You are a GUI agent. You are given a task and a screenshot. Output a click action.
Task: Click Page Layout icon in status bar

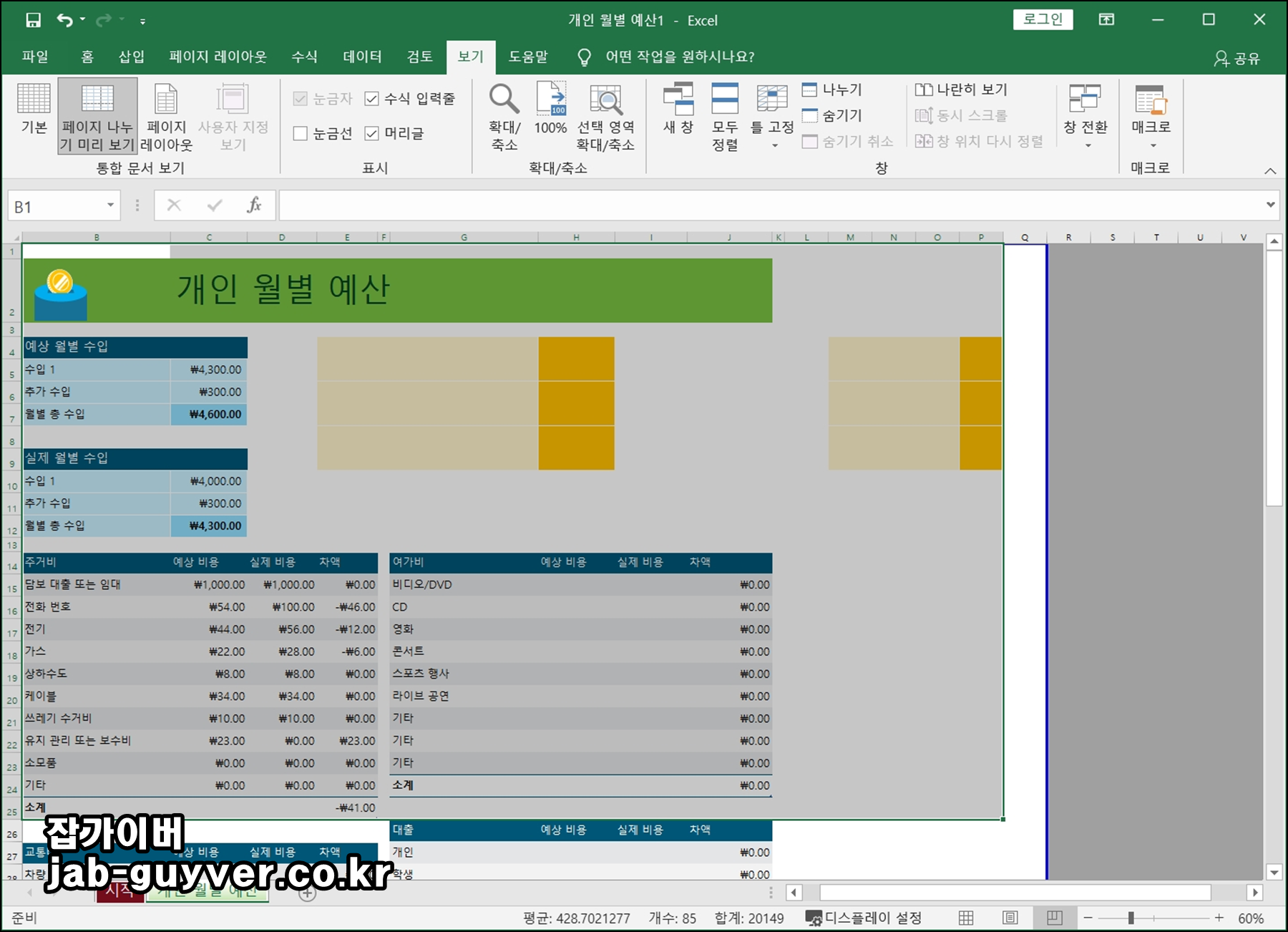(x=1010, y=918)
